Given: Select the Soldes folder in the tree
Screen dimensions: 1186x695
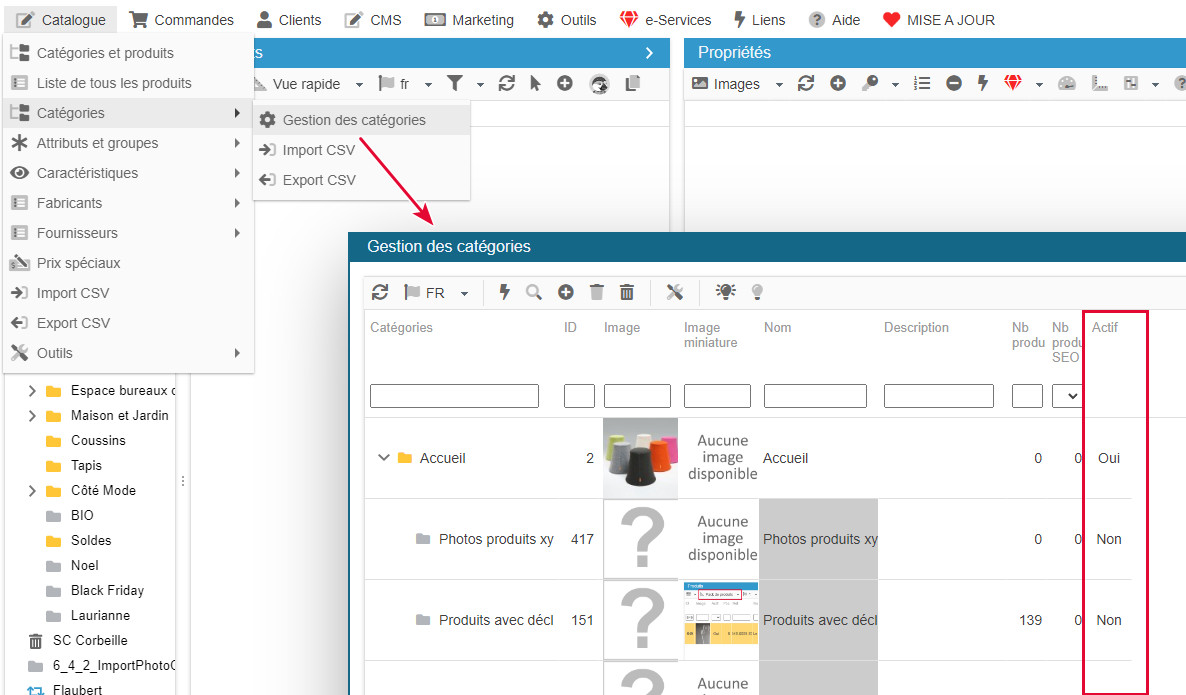Looking at the screenshot, I should [91, 540].
